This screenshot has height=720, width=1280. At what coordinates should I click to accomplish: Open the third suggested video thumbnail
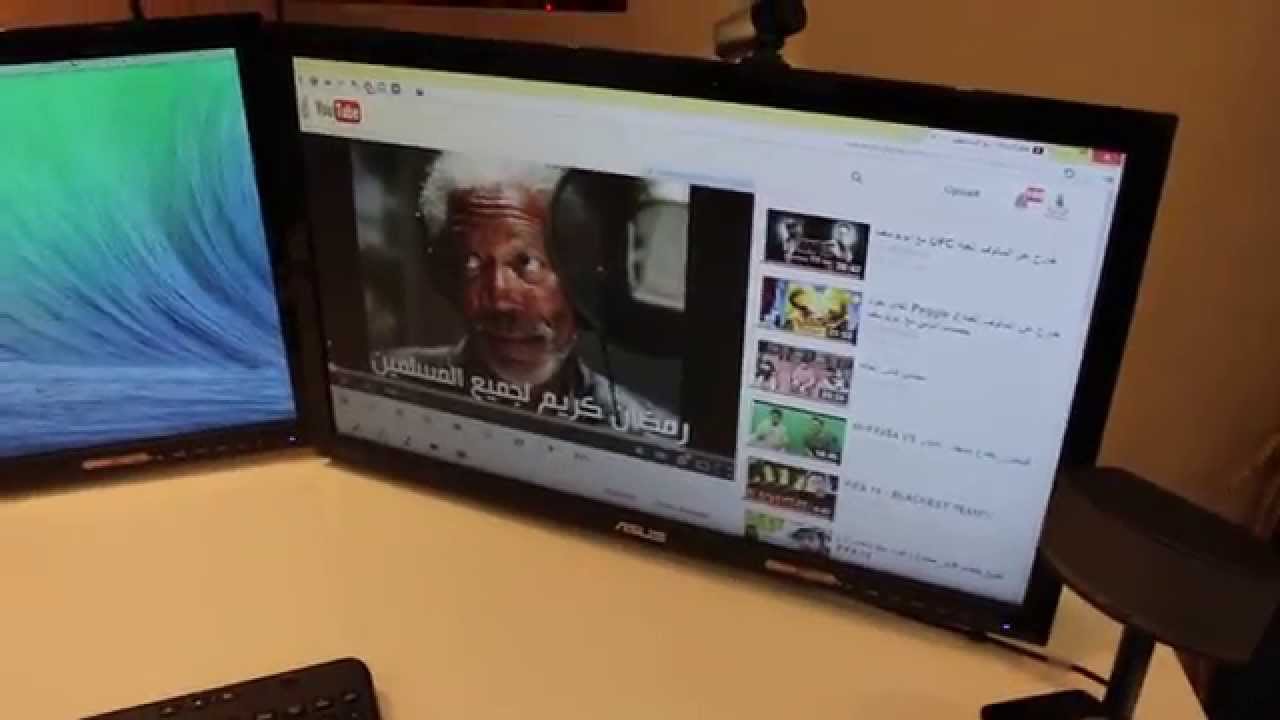[x=804, y=372]
